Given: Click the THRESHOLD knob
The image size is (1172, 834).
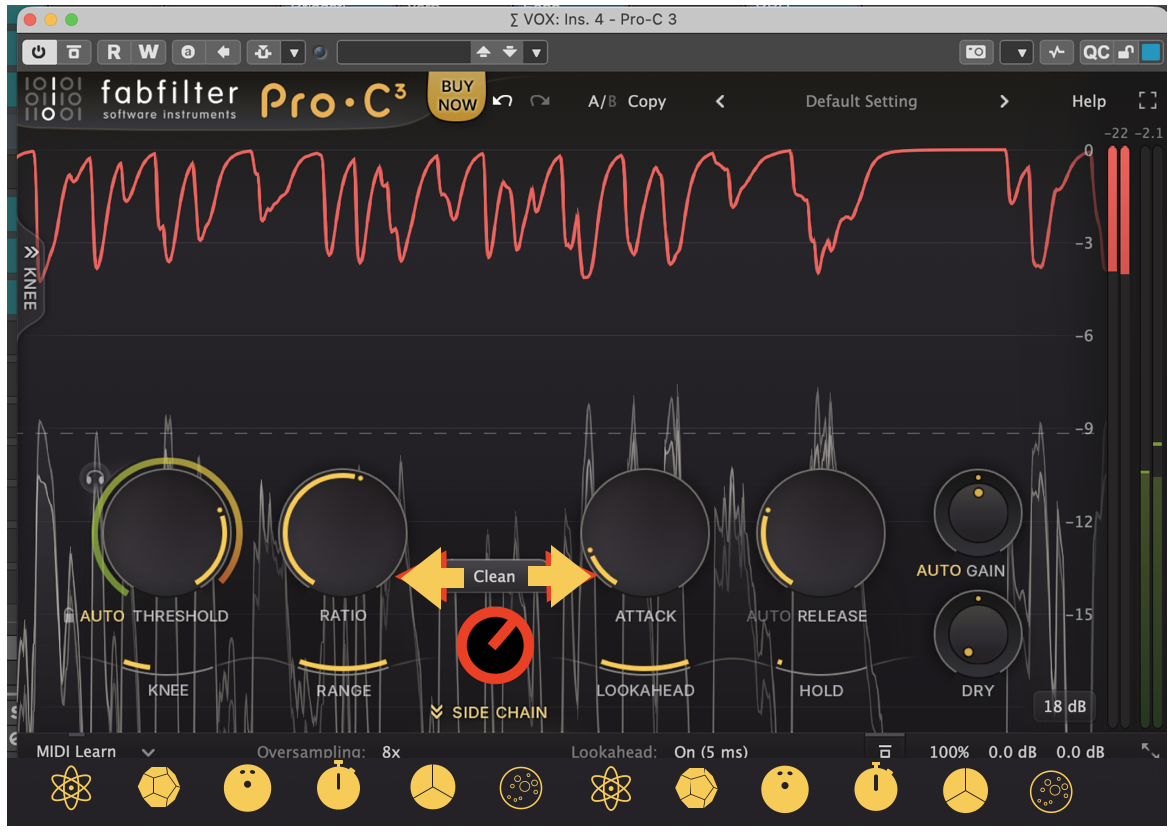Looking at the screenshot, I should tap(166, 532).
